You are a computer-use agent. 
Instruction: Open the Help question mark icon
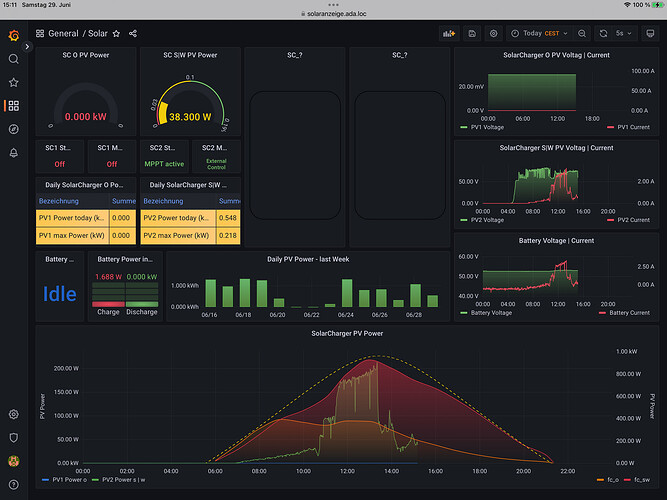point(14,485)
